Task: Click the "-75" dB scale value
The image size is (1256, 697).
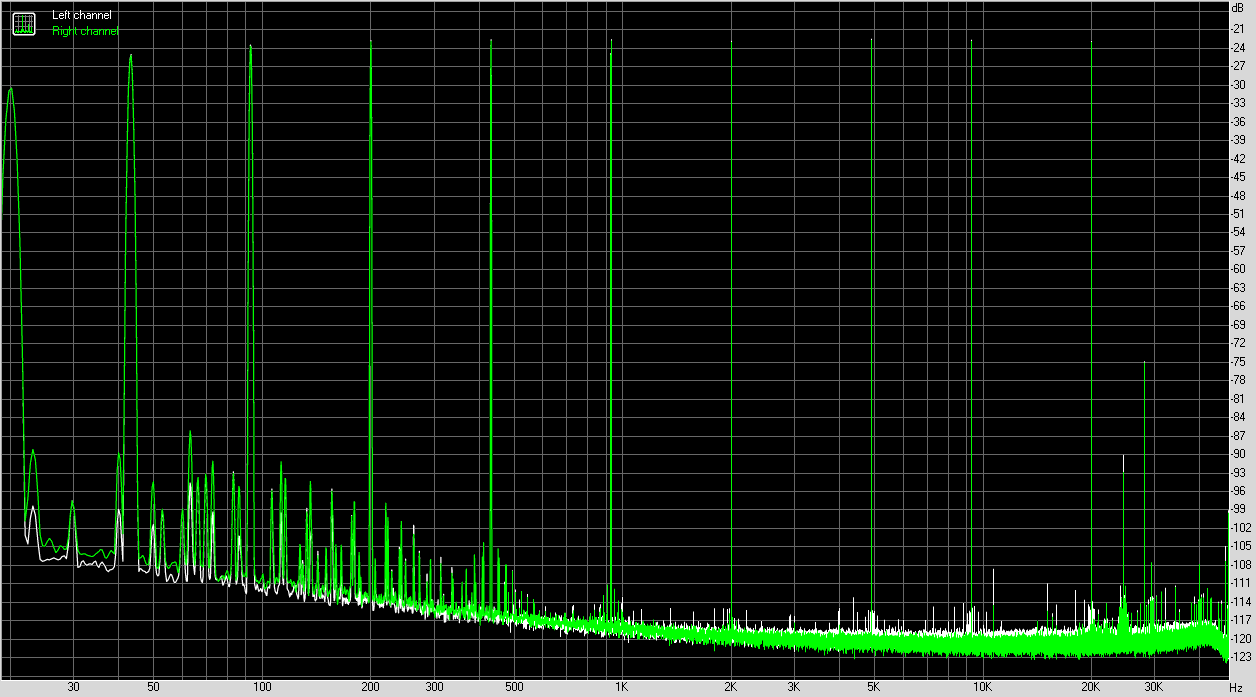Action: tap(1238, 361)
